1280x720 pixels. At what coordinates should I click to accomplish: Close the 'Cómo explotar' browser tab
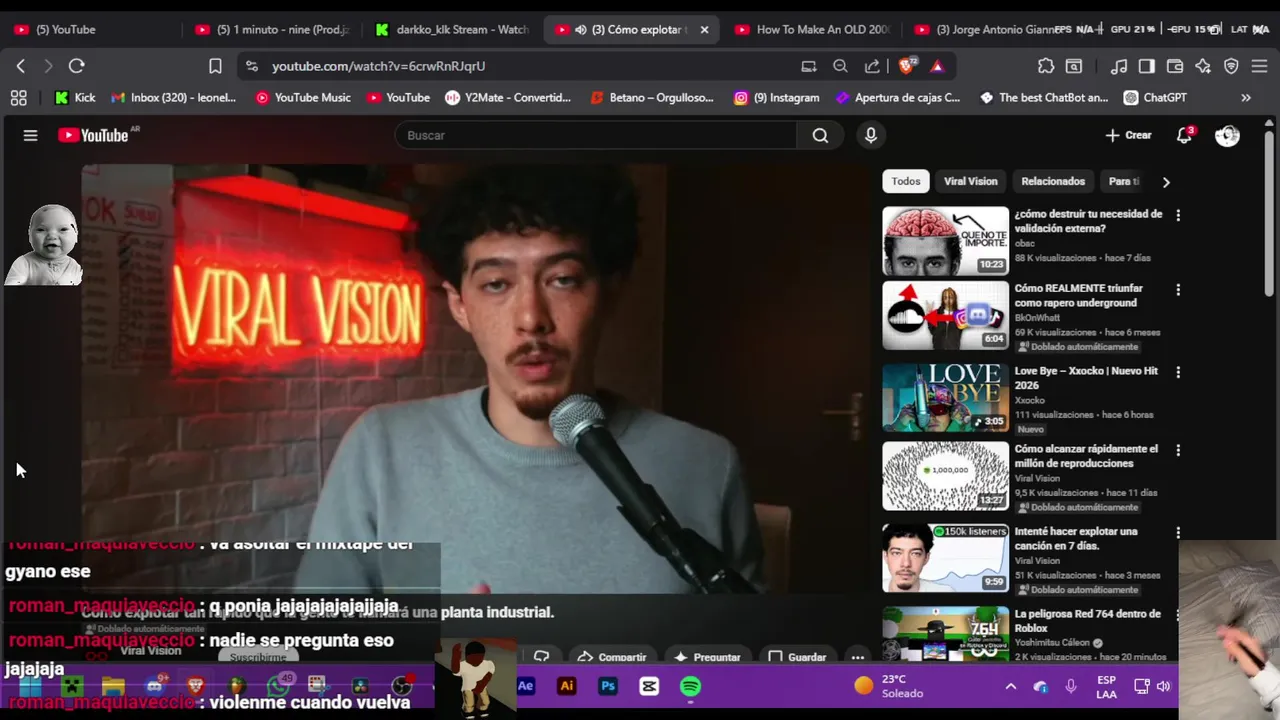pos(704,30)
